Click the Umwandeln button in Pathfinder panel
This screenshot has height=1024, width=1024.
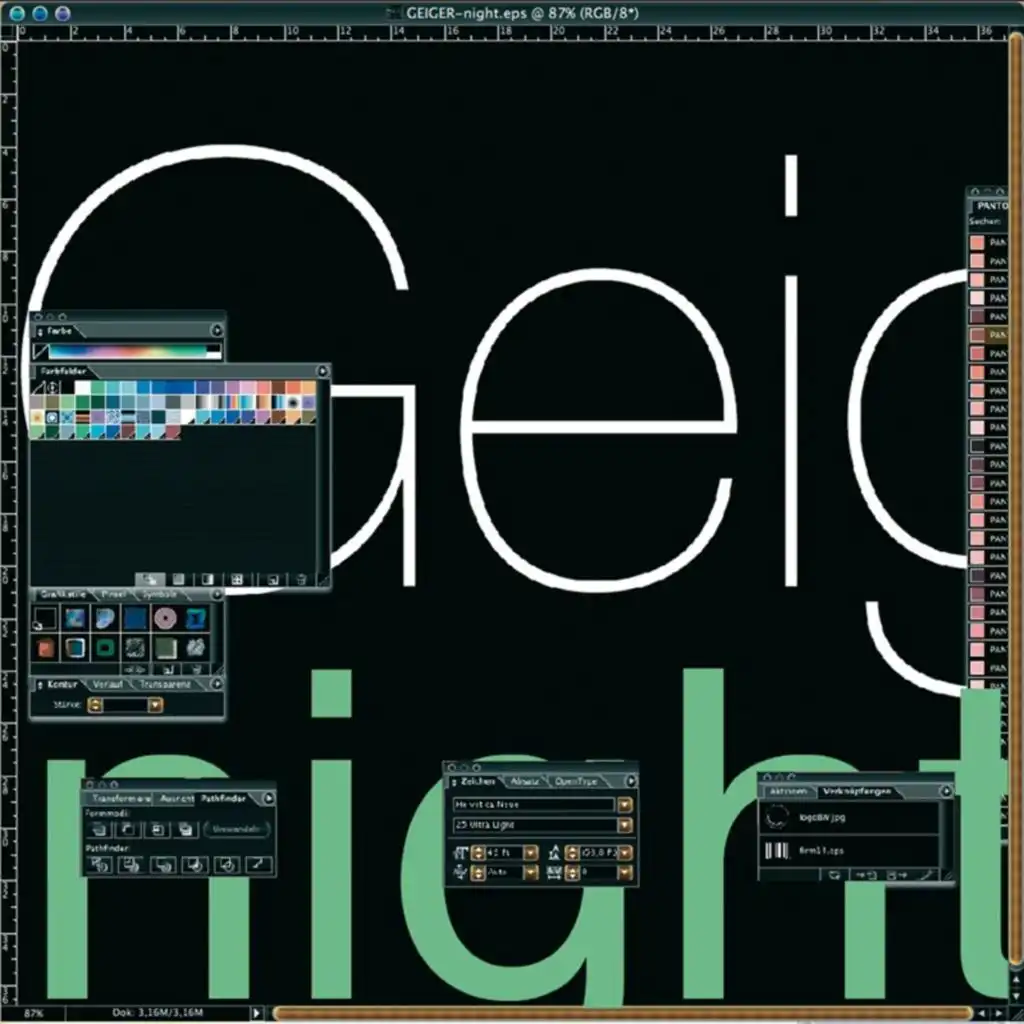pyautogui.click(x=236, y=829)
